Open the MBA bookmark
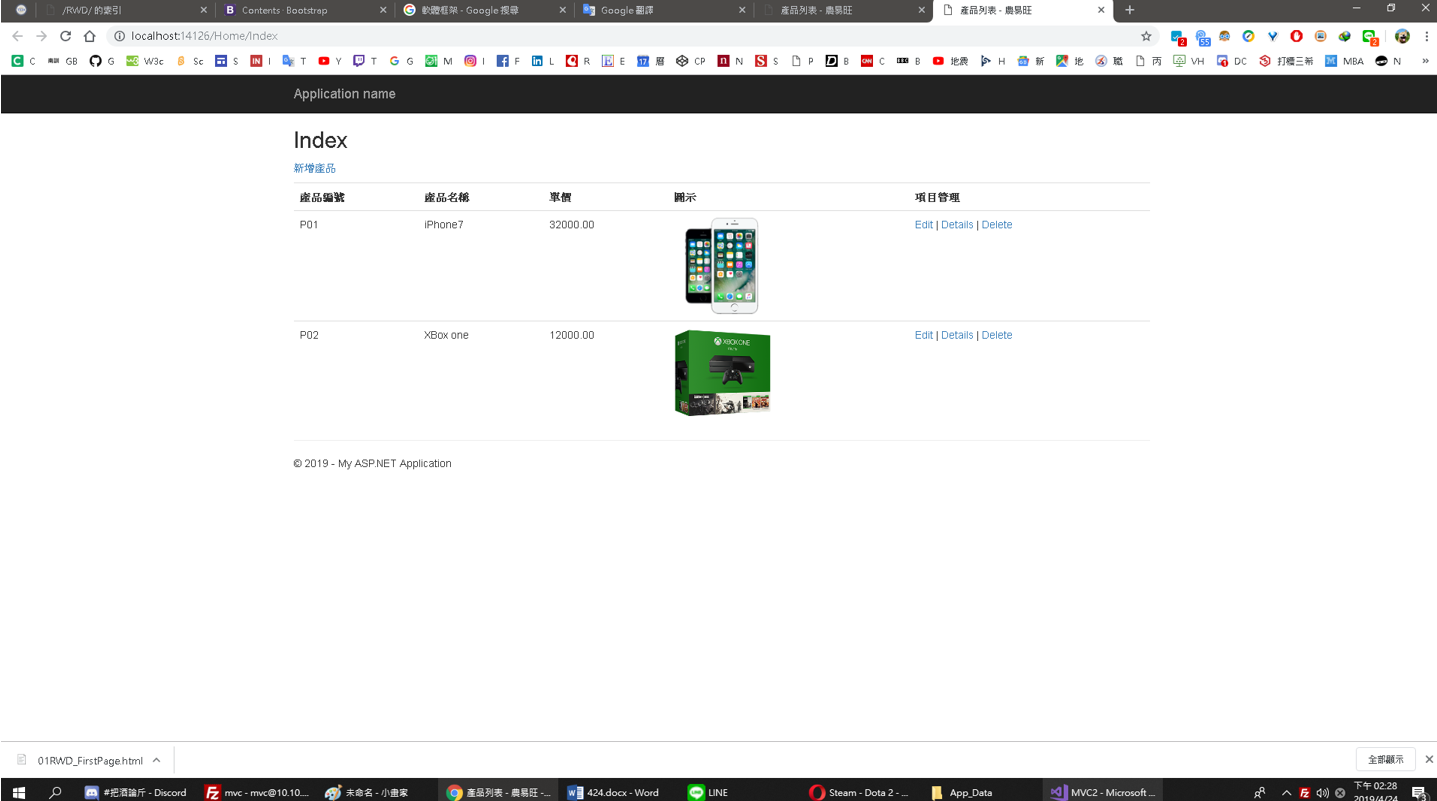Image resolution: width=1437 pixels, height=801 pixels. (x=1344, y=61)
